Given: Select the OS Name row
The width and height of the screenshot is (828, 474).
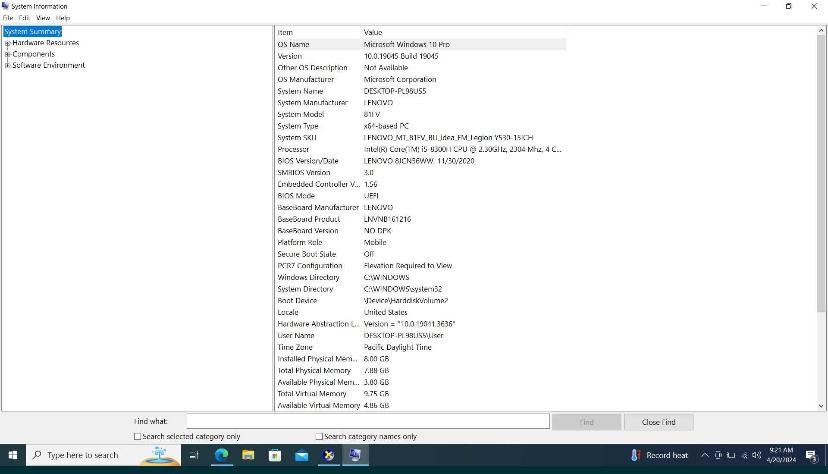Looking at the screenshot, I should pos(420,44).
